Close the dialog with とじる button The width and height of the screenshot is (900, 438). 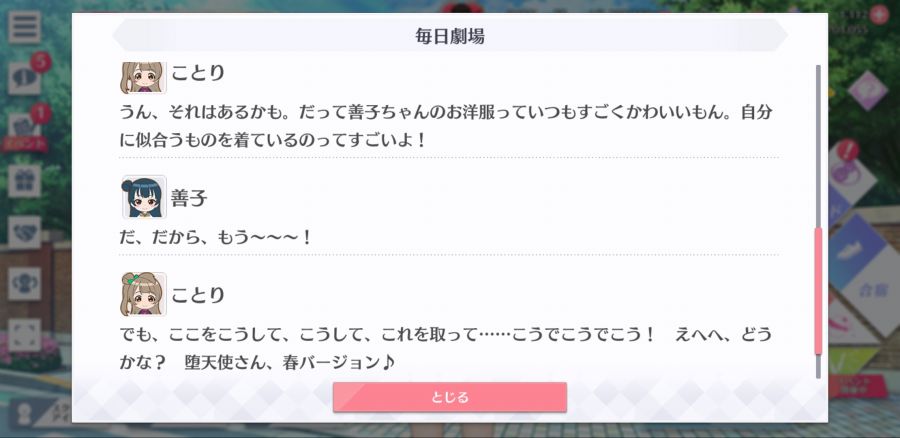point(449,397)
